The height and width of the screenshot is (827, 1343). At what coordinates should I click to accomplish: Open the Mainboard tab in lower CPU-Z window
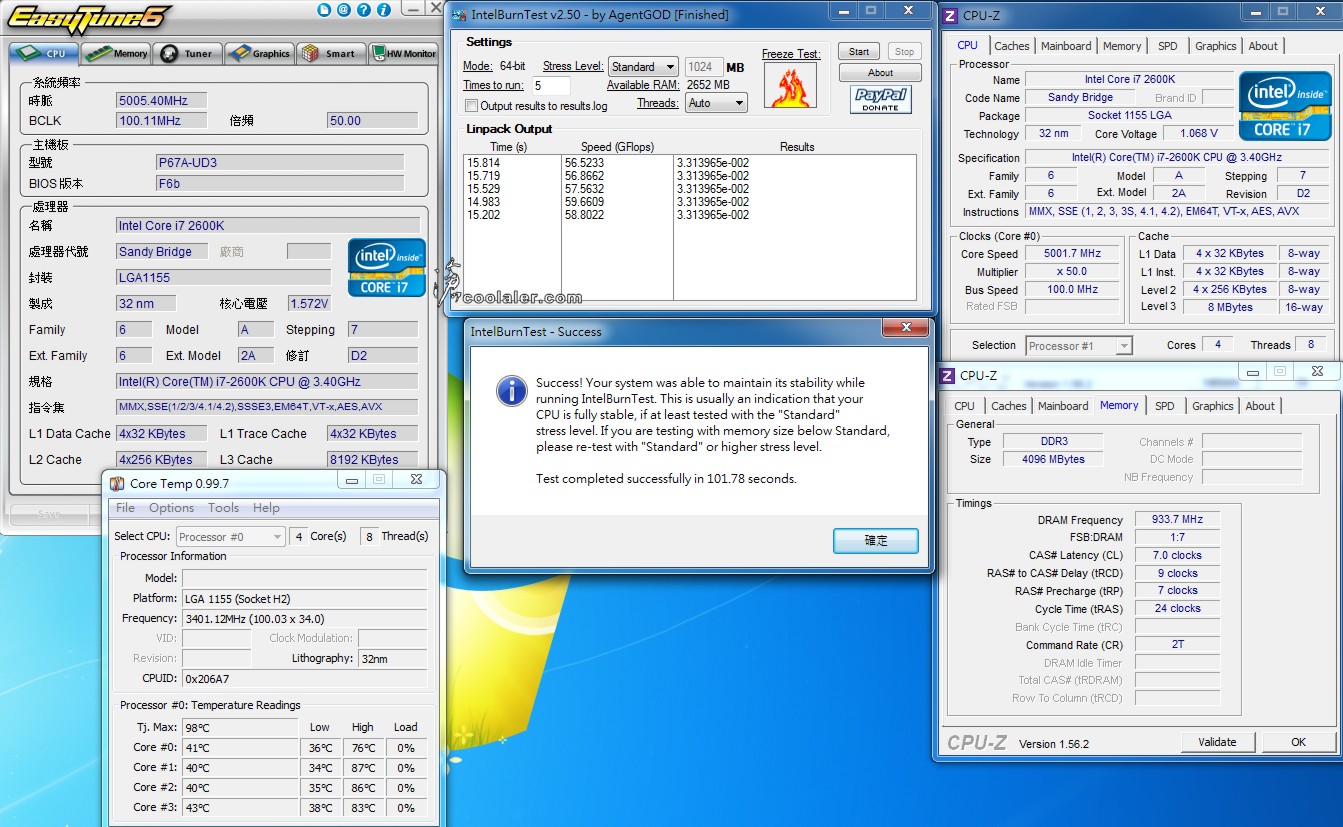click(x=1063, y=406)
